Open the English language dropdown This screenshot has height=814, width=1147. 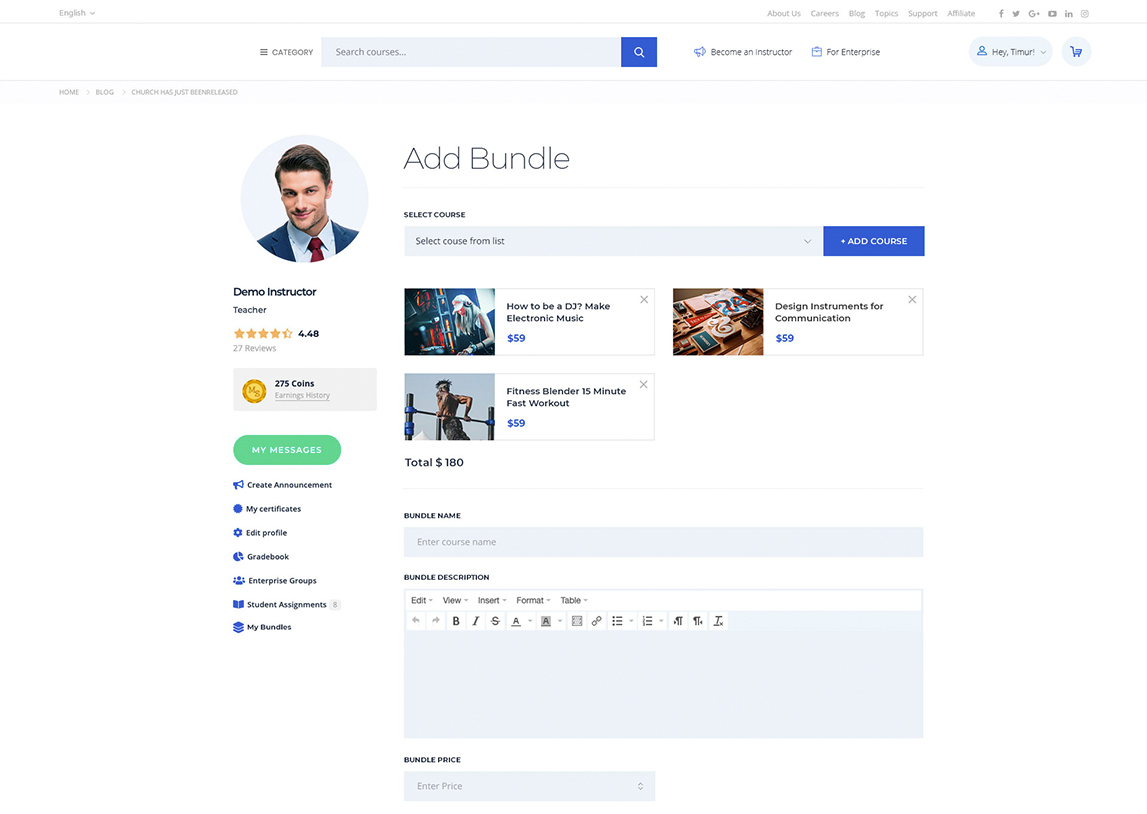(77, 13)
